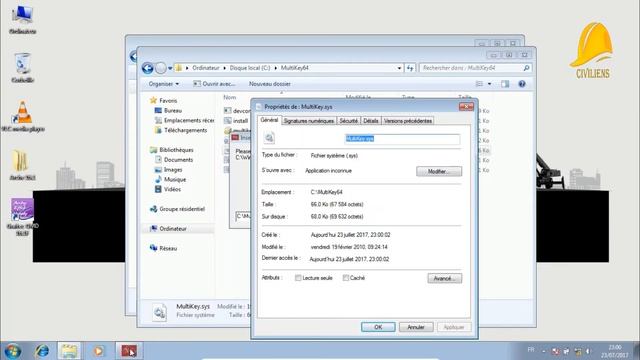Close the Propriétés de MultiKey.sys dialog
This screenshot has height=360, width=640.
(x=466, y=107)
